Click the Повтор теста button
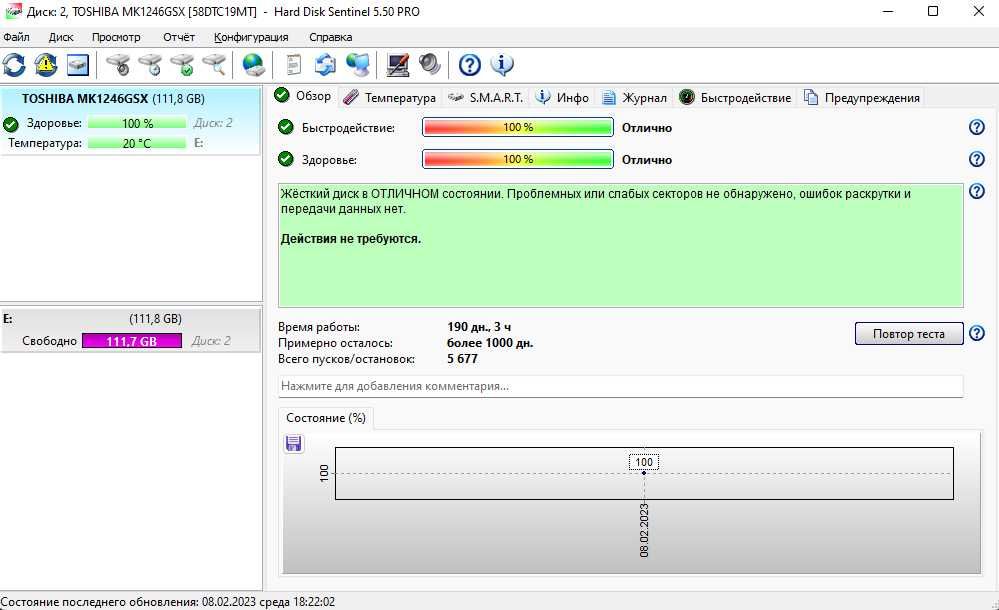The image size is (999, 610). point(909,333)
